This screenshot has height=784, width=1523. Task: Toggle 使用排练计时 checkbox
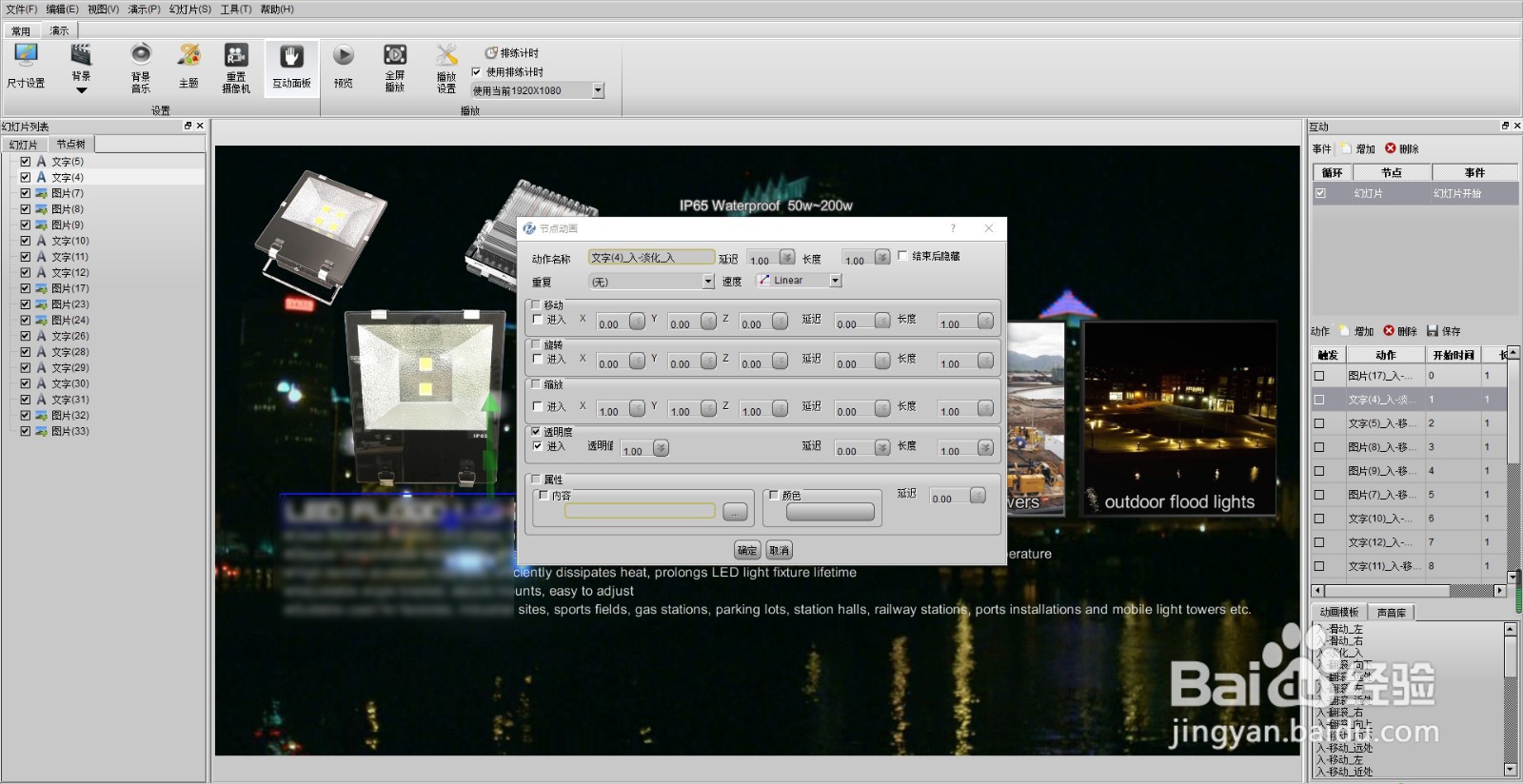[476, 72]
